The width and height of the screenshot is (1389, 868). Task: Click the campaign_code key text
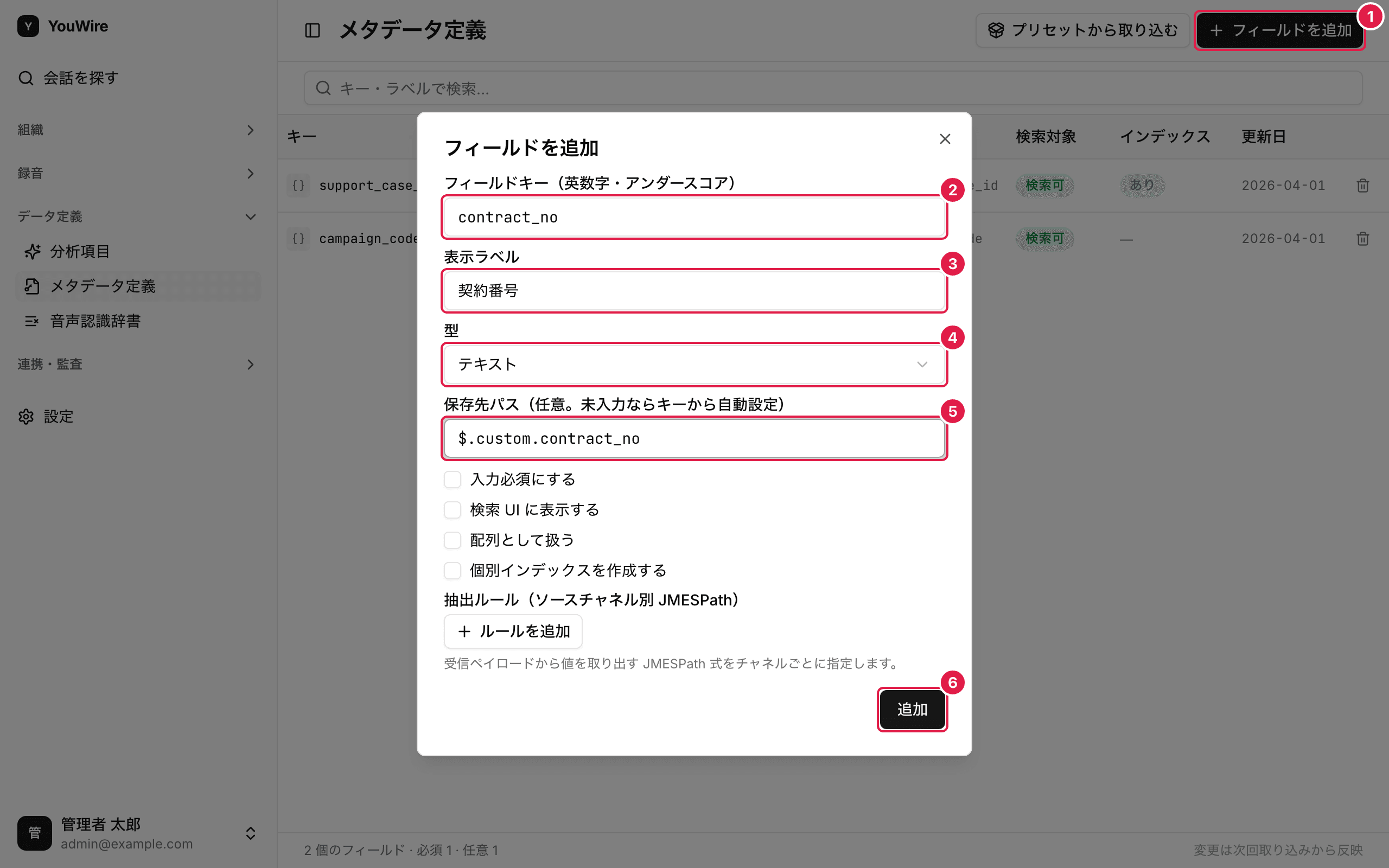coord(368,238)
